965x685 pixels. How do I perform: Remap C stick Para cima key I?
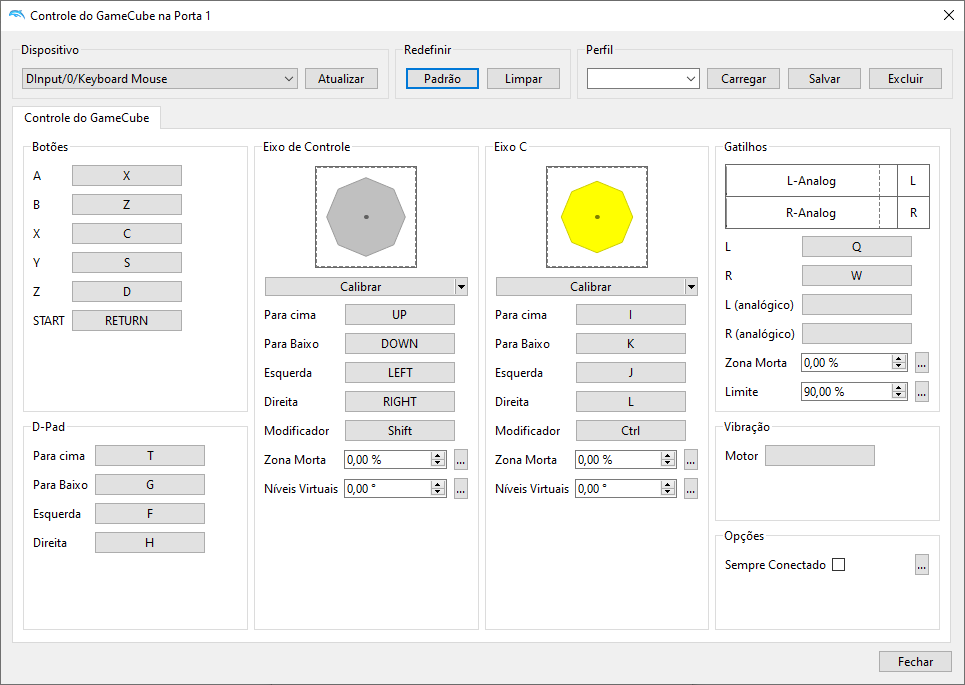[630, 314]
